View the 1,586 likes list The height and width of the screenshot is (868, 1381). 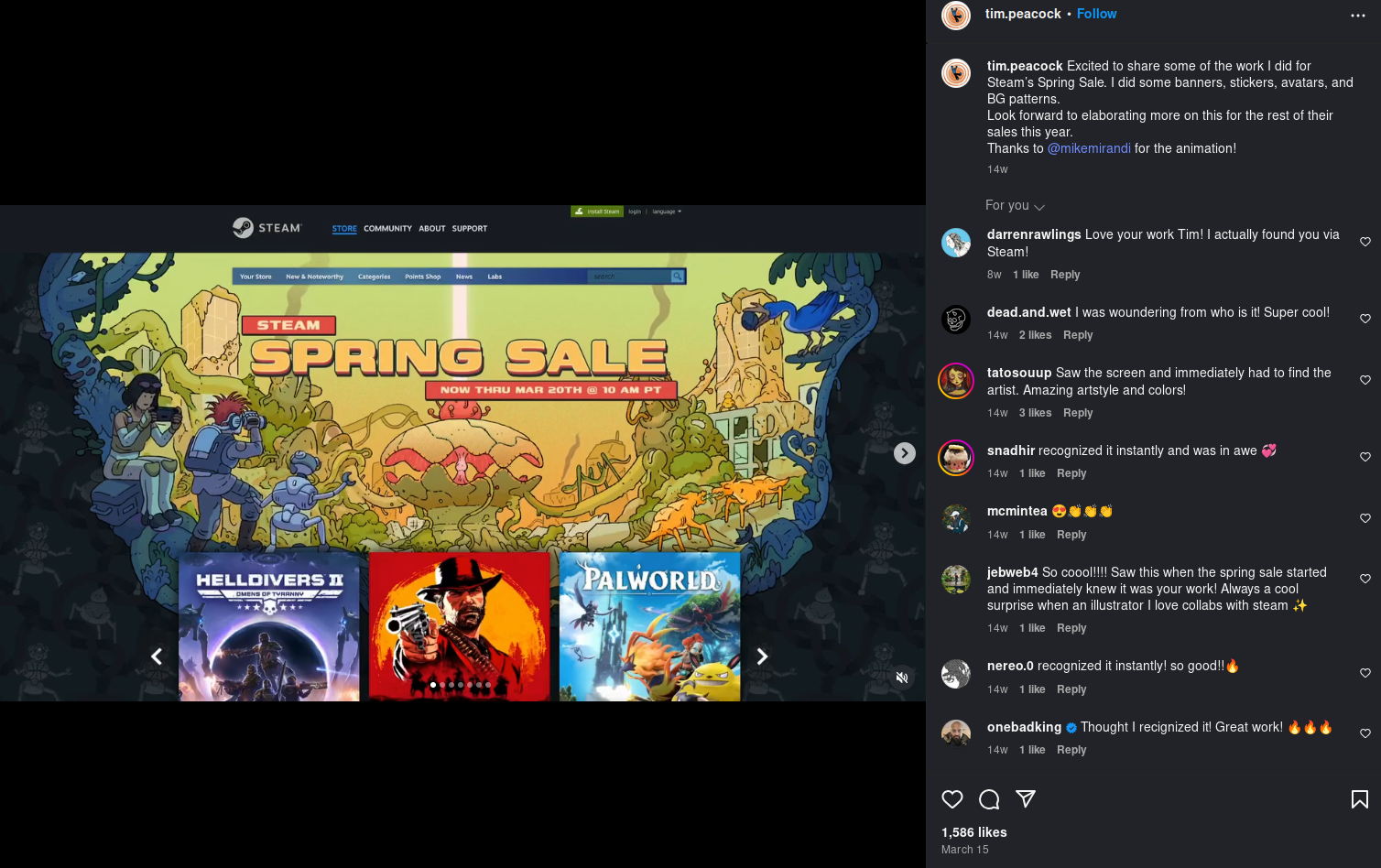click(x=974, y=832)
